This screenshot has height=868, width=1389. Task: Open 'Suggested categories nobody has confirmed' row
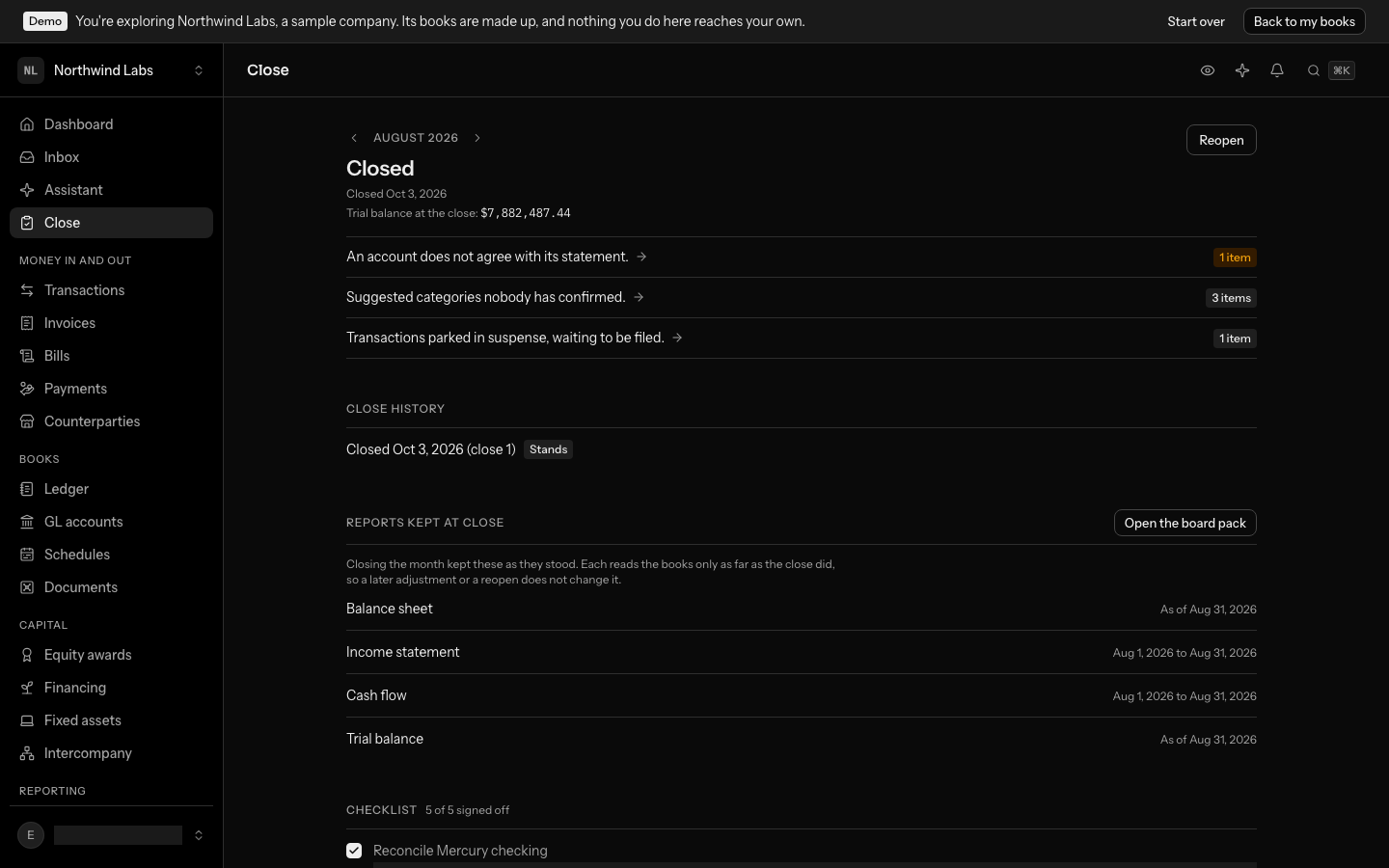[x=802, y=298]
